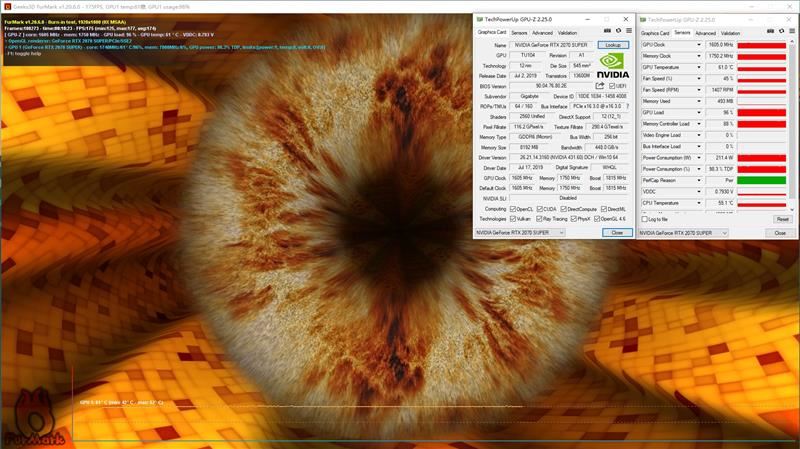
Task: Click Close button in GPU-Z Graphics Card window
Action: [617, 232]
